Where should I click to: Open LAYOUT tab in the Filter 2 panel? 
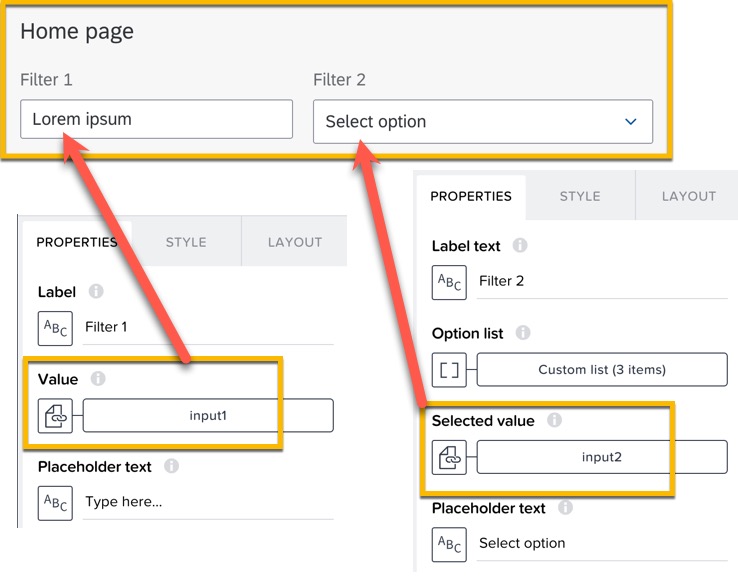(x=688, y=196)
